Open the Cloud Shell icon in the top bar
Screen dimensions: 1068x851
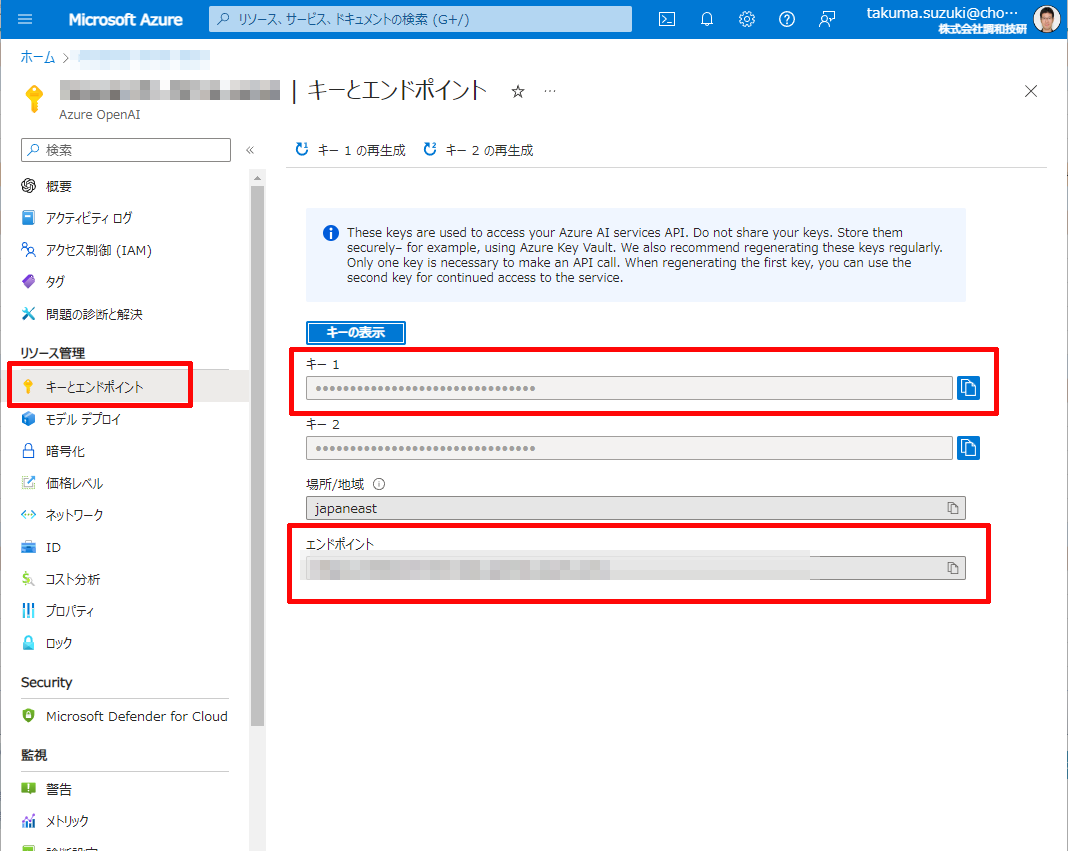pyautogui.click(x=667, y=19)
